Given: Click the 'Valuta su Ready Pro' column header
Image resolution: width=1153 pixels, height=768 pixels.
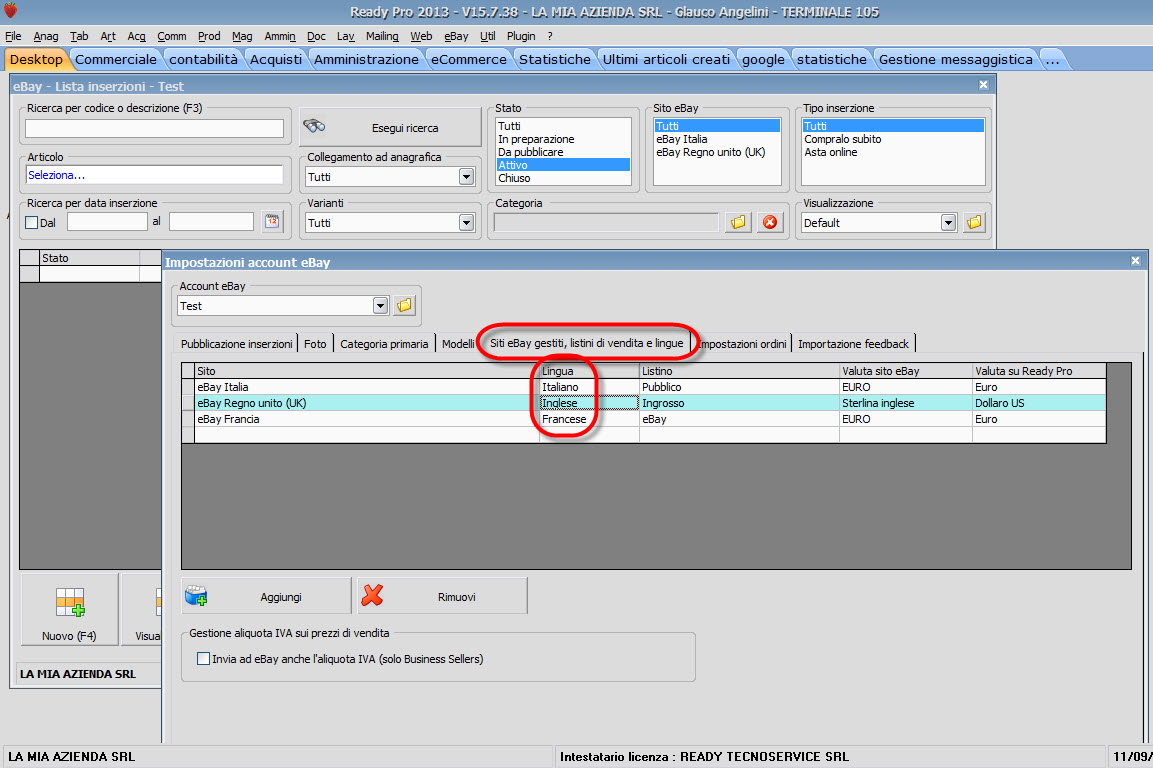Looking at the screenshot, I should click(1038, 371).
